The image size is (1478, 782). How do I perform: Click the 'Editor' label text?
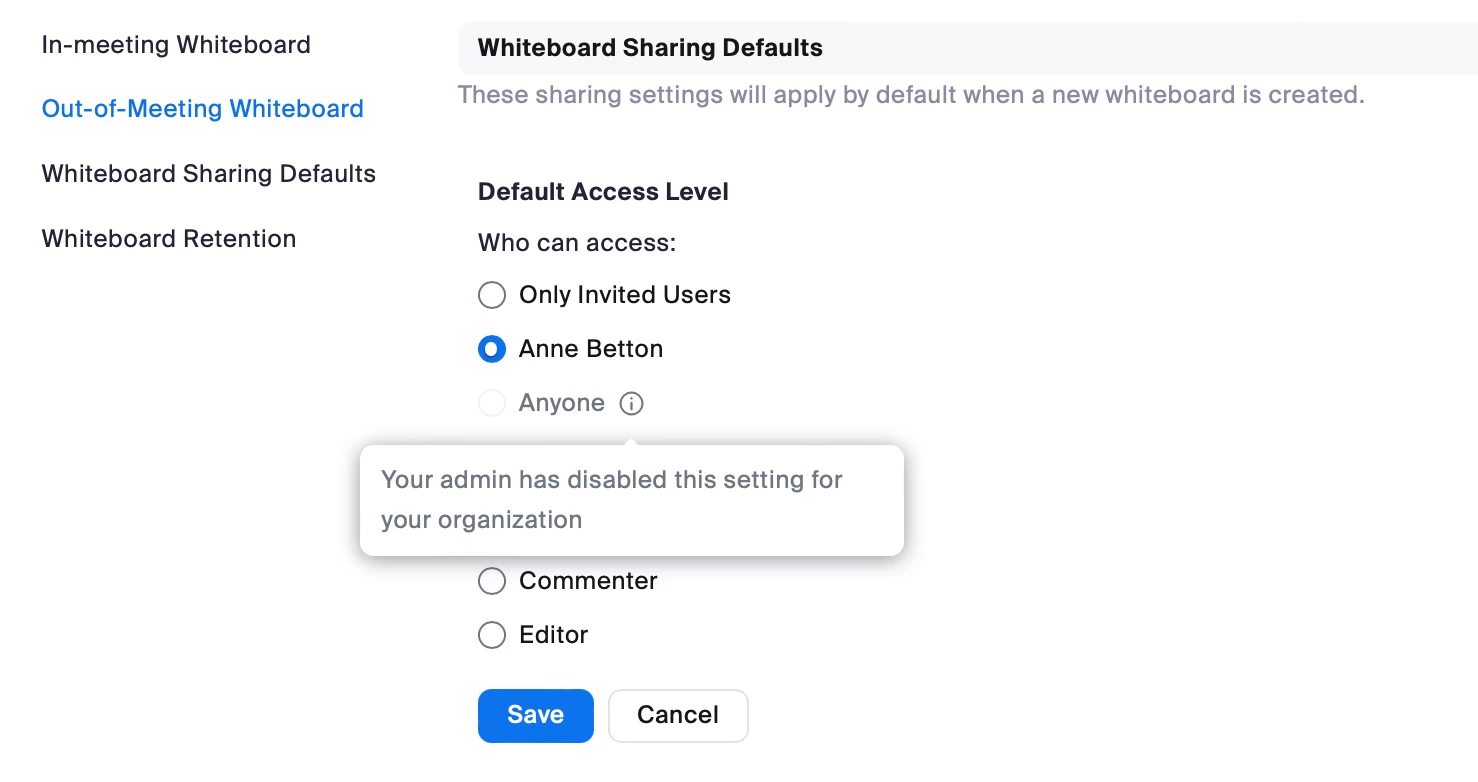click(554, 635)
